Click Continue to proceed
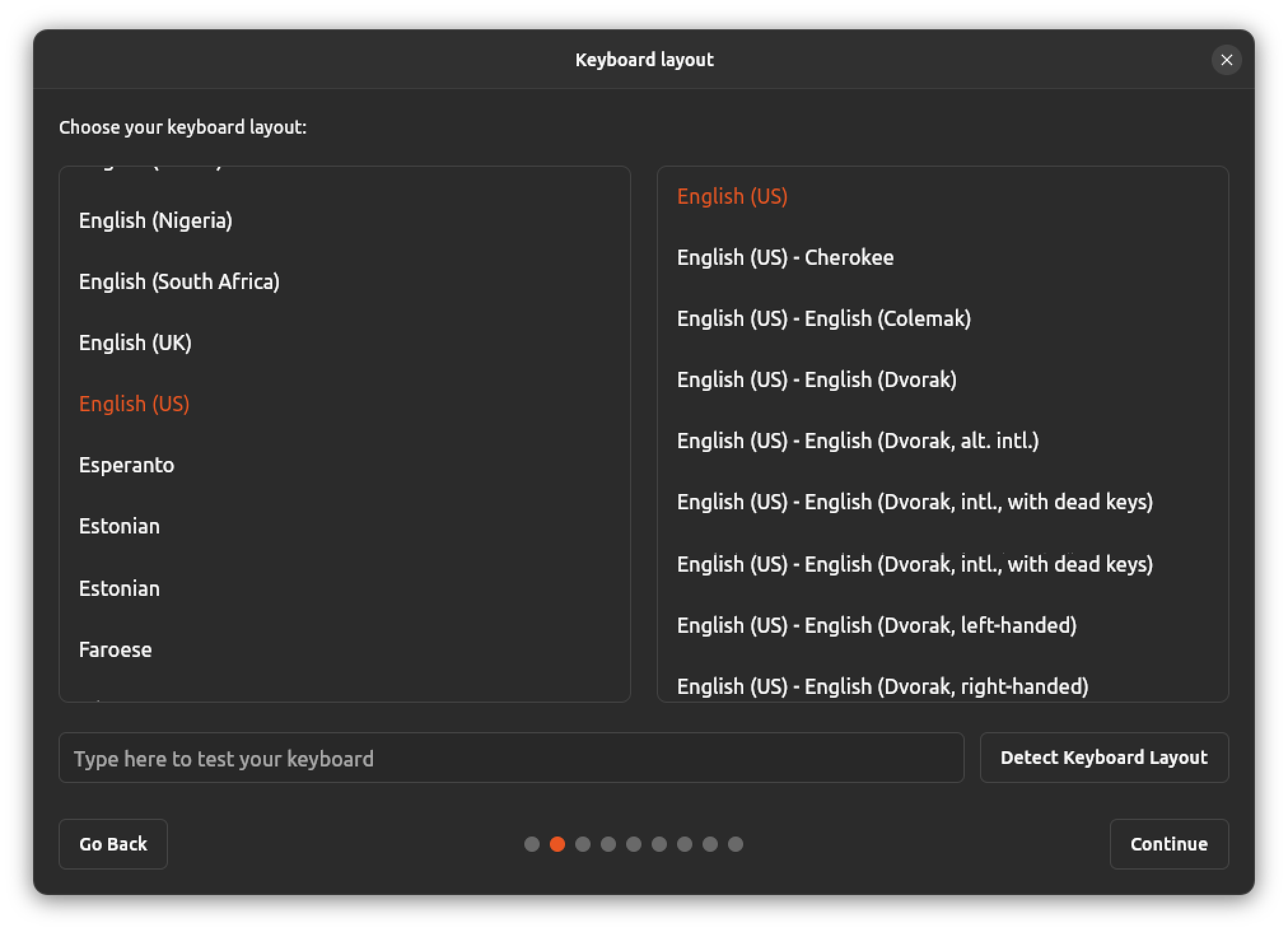 pyautogui.click(x=1168, y=844)
